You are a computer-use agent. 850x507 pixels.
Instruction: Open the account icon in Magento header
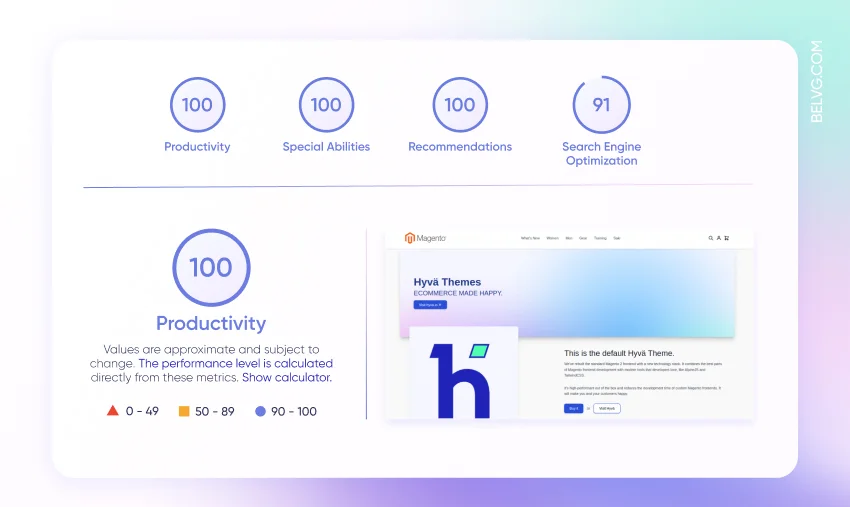[719, 238]
